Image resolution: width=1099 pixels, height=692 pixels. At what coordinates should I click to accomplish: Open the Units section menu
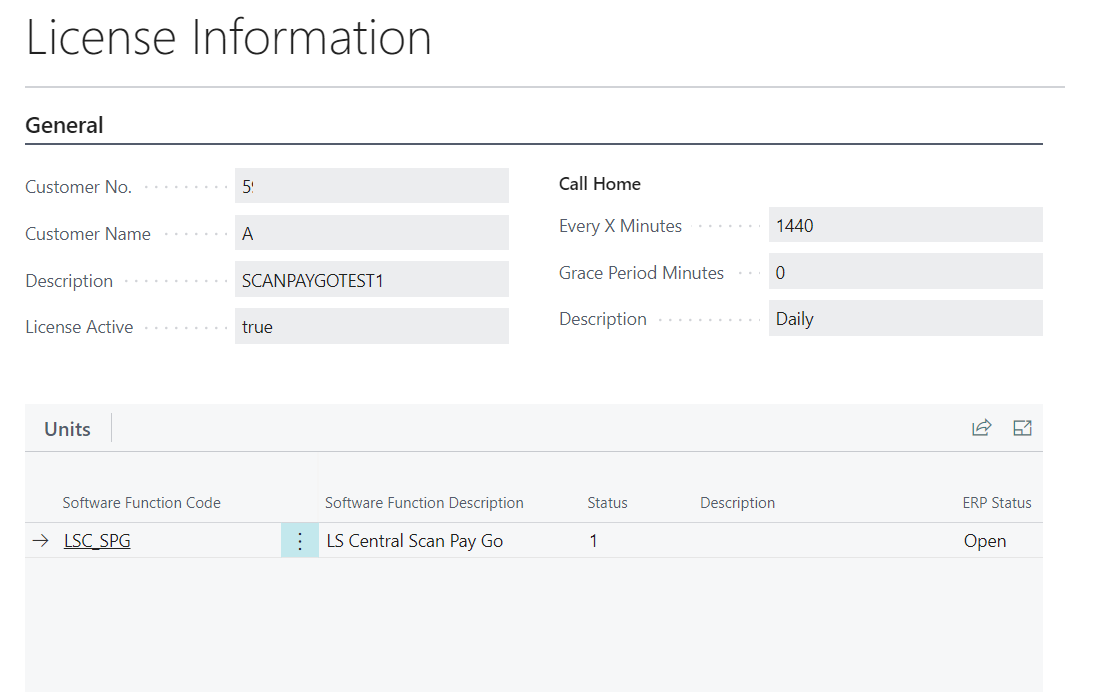pyautogui.click(x=67, y=429)
